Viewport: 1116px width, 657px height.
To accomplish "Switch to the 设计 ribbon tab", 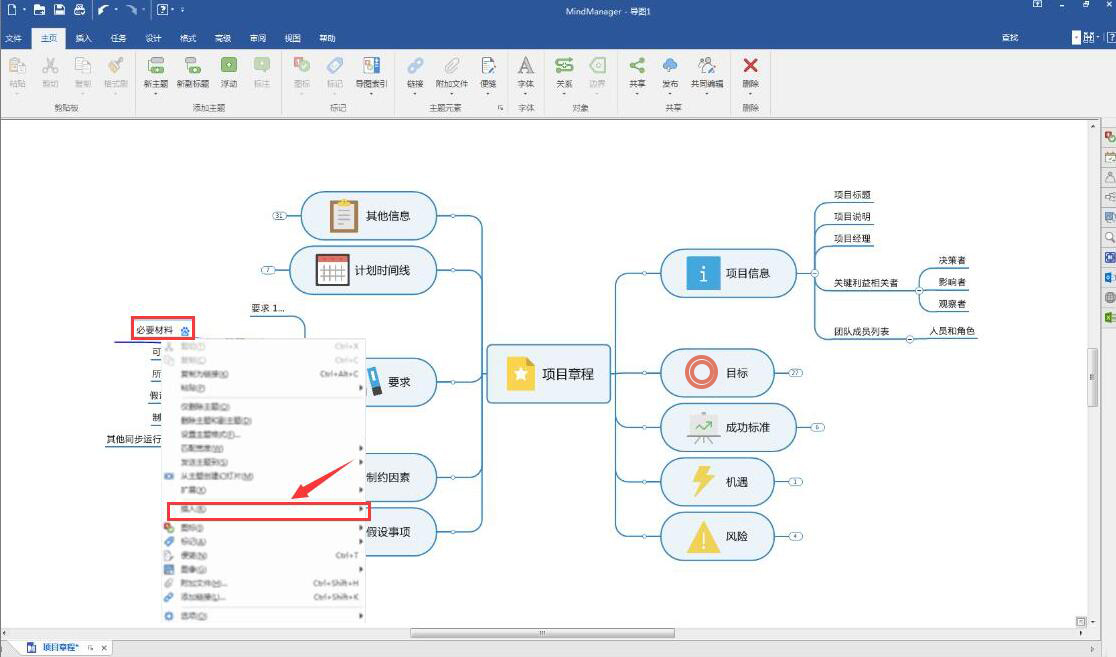I will (152, 38).
